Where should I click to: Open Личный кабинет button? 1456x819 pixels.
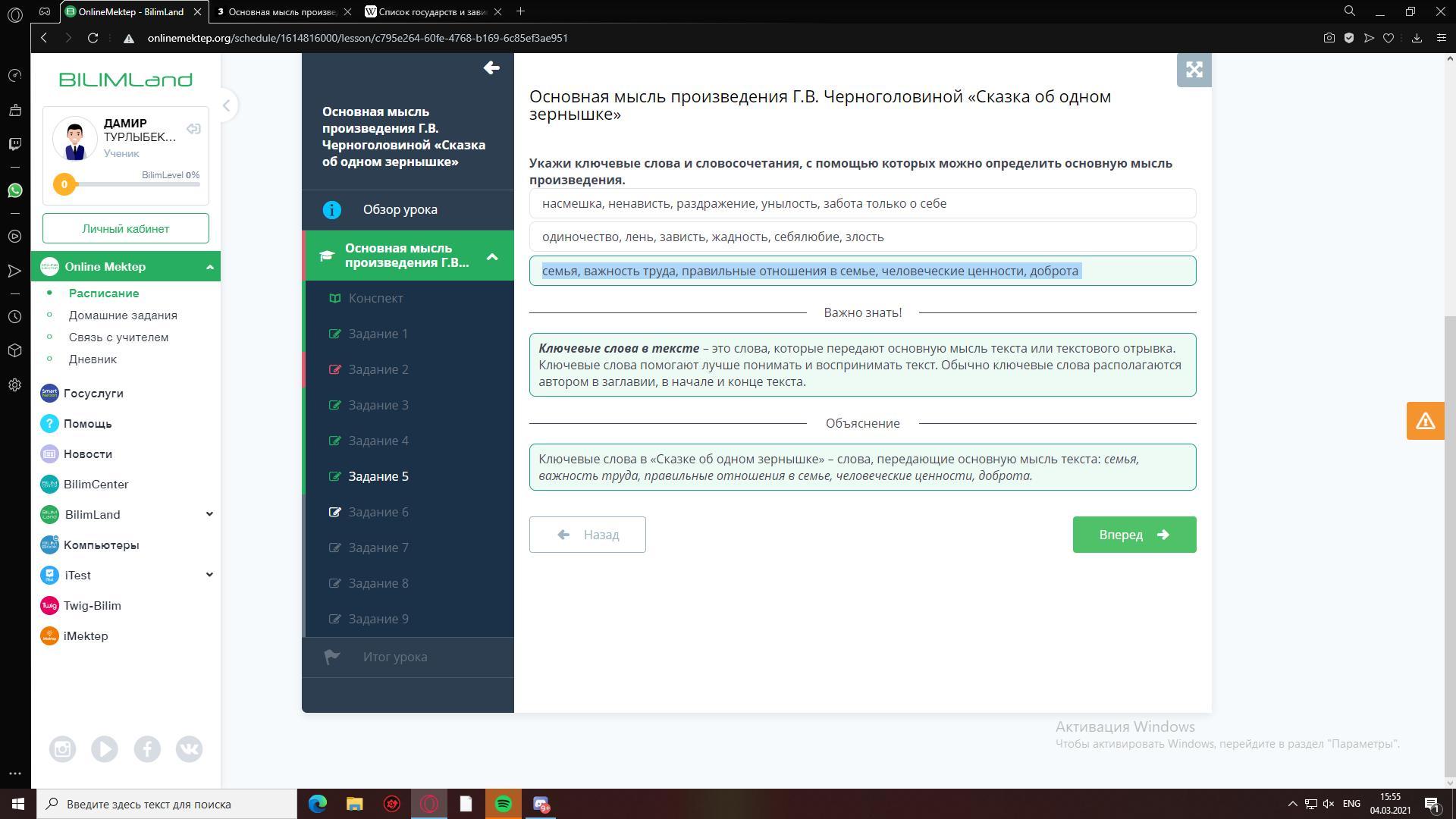[126, 228]
